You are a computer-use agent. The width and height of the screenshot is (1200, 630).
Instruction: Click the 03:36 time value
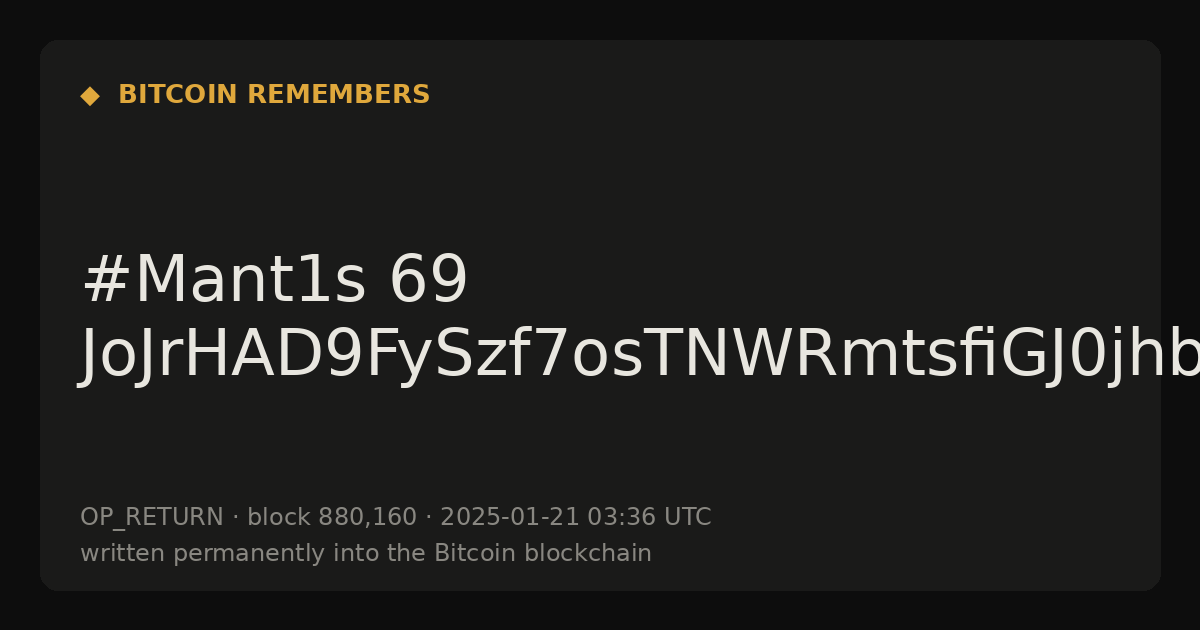[622, 518]
